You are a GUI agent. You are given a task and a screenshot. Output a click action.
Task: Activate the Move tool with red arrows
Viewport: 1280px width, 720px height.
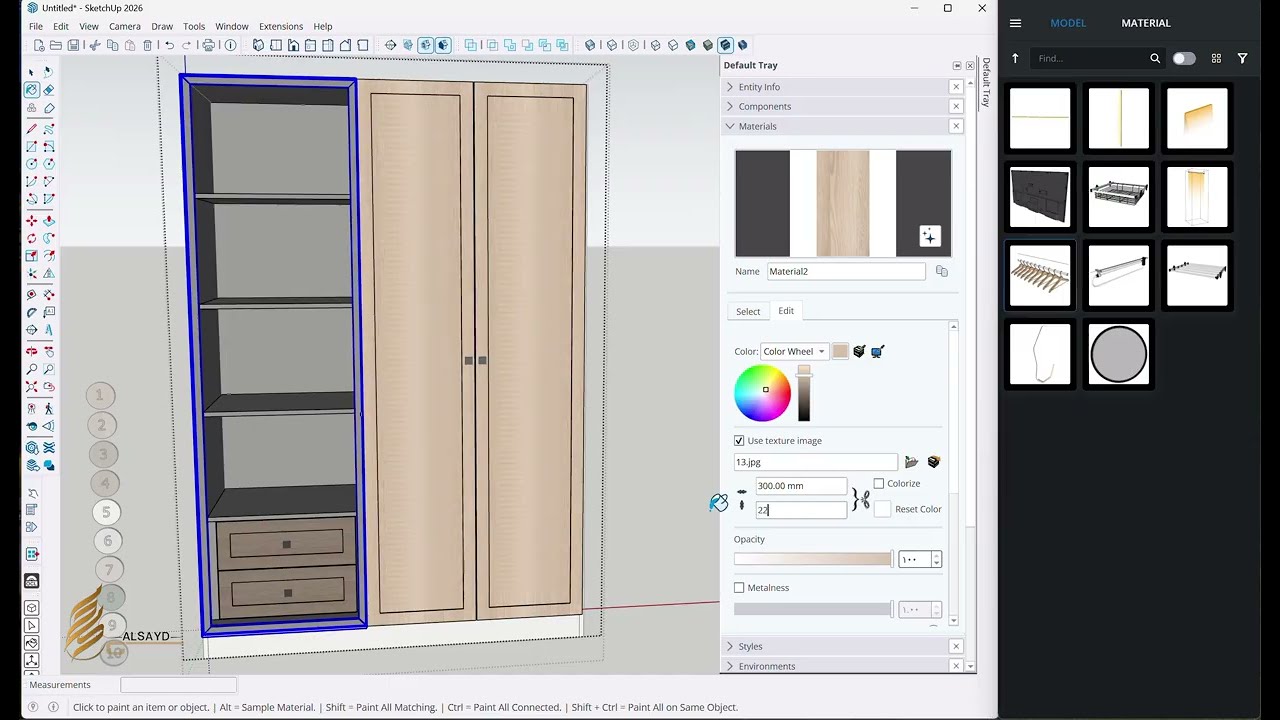(32, 221)
